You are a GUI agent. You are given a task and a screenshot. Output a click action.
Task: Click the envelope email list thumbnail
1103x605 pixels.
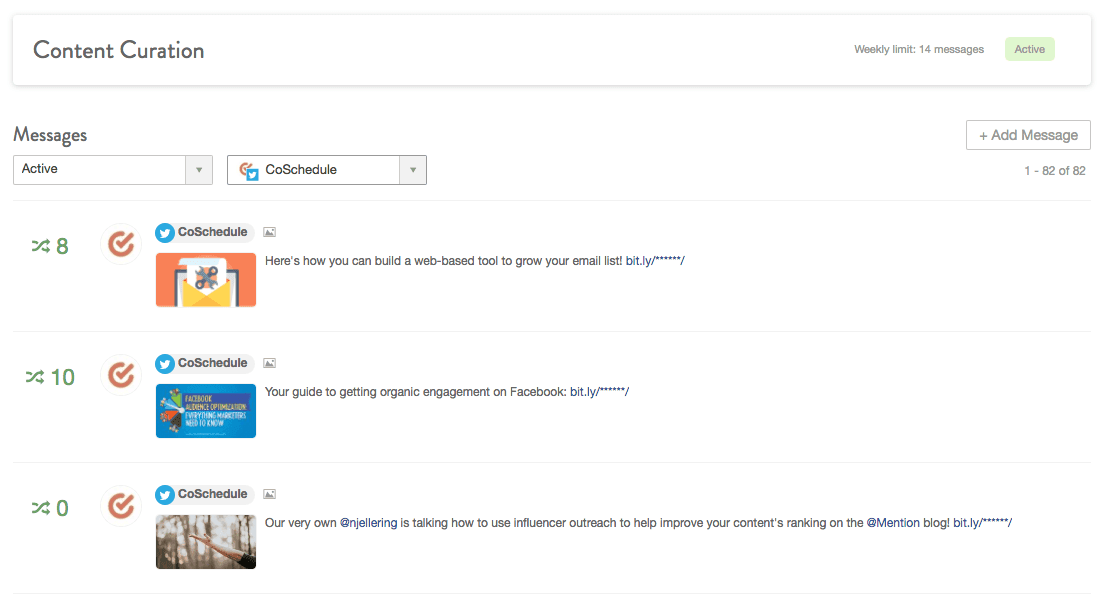click(x=206, y=280)
